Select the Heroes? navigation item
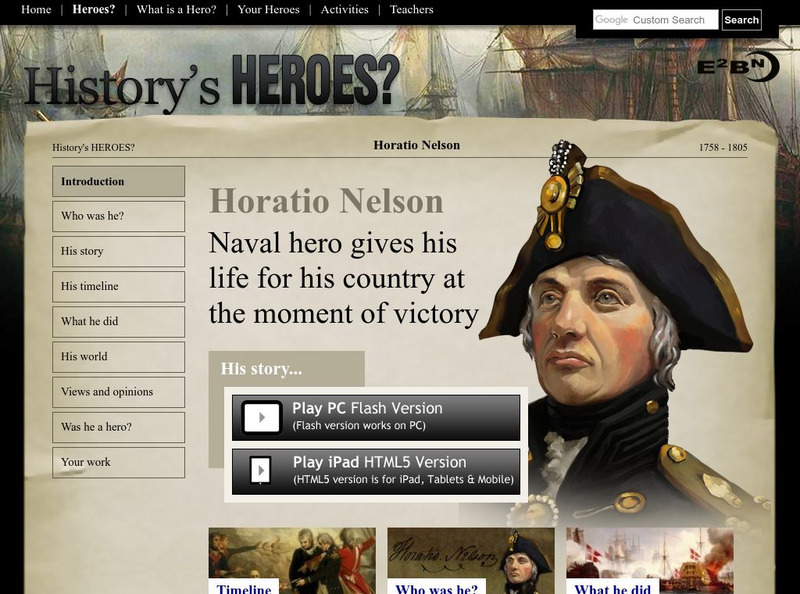This screenshot has height=594, width=800. [x=94, y=9]
